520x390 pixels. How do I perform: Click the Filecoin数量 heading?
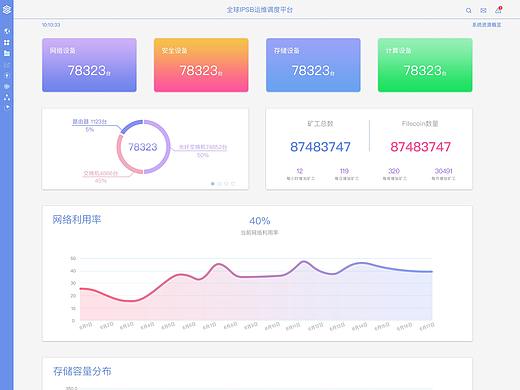pyautogui.click(x=420, y=124)
